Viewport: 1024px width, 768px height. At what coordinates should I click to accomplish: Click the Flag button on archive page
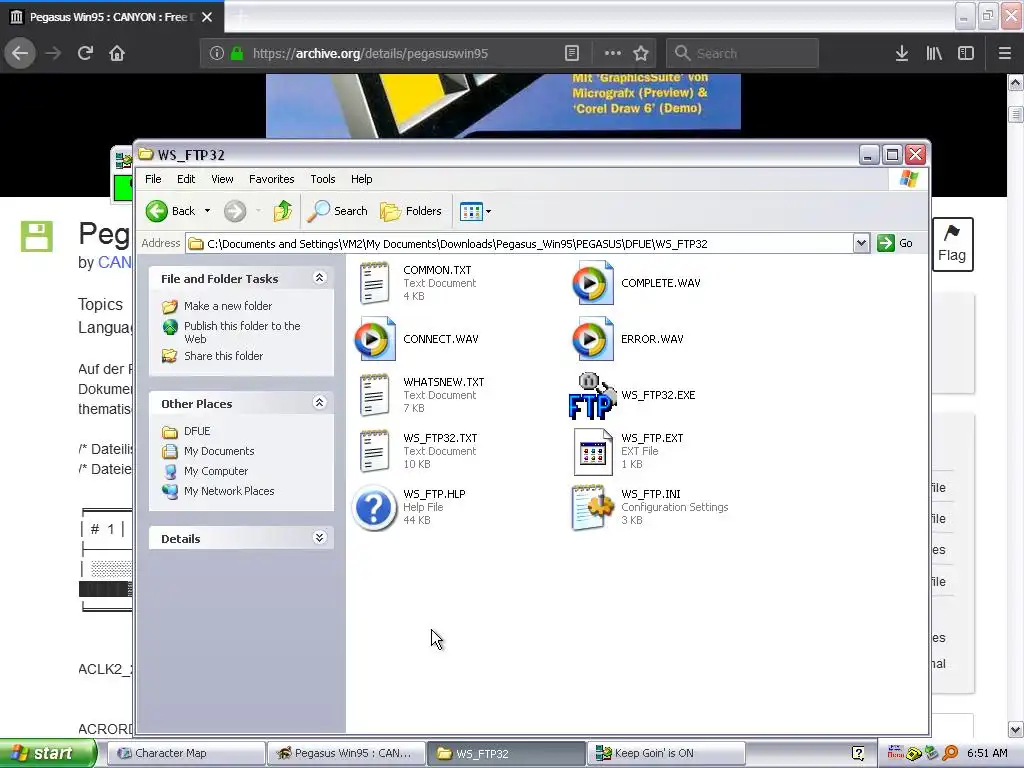952,244
